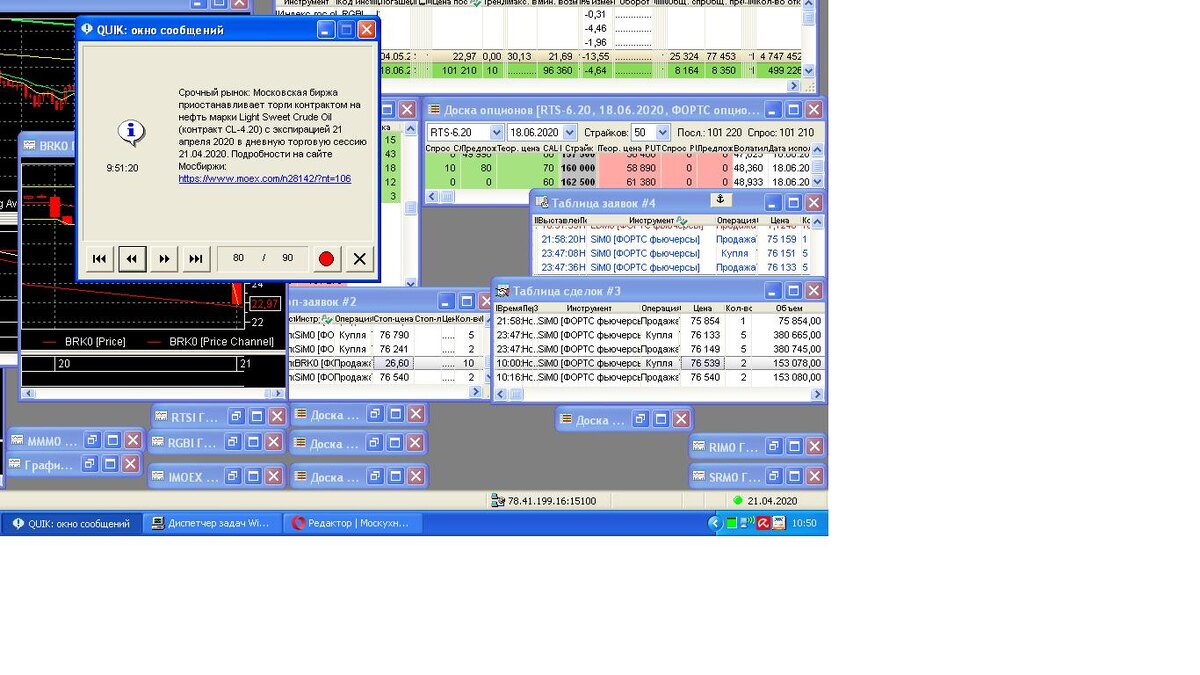
Task: Select order row timed 23:47:08
Action: coord(672,253)
